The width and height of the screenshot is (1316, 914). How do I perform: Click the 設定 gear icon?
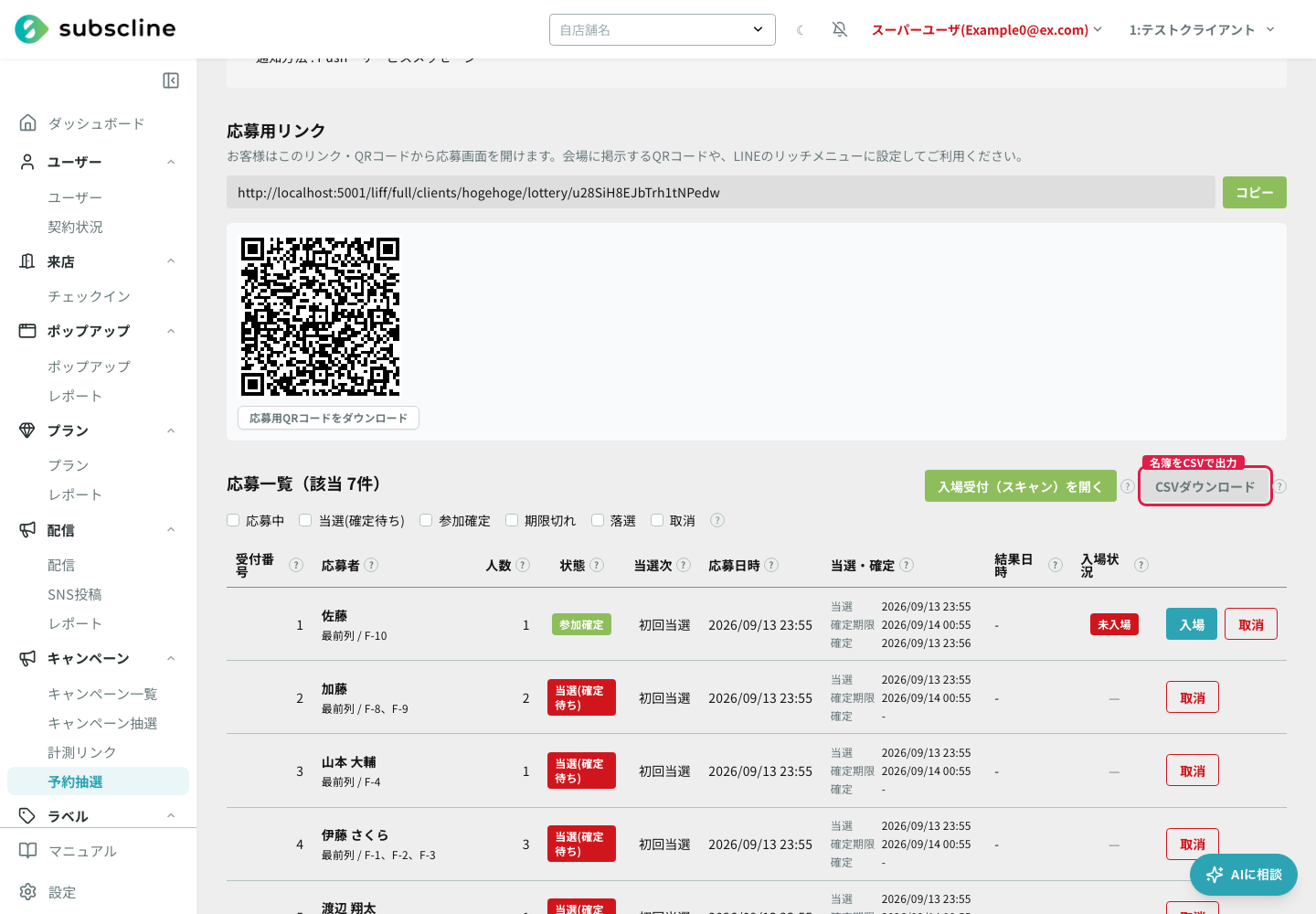(x=28, y=892)
